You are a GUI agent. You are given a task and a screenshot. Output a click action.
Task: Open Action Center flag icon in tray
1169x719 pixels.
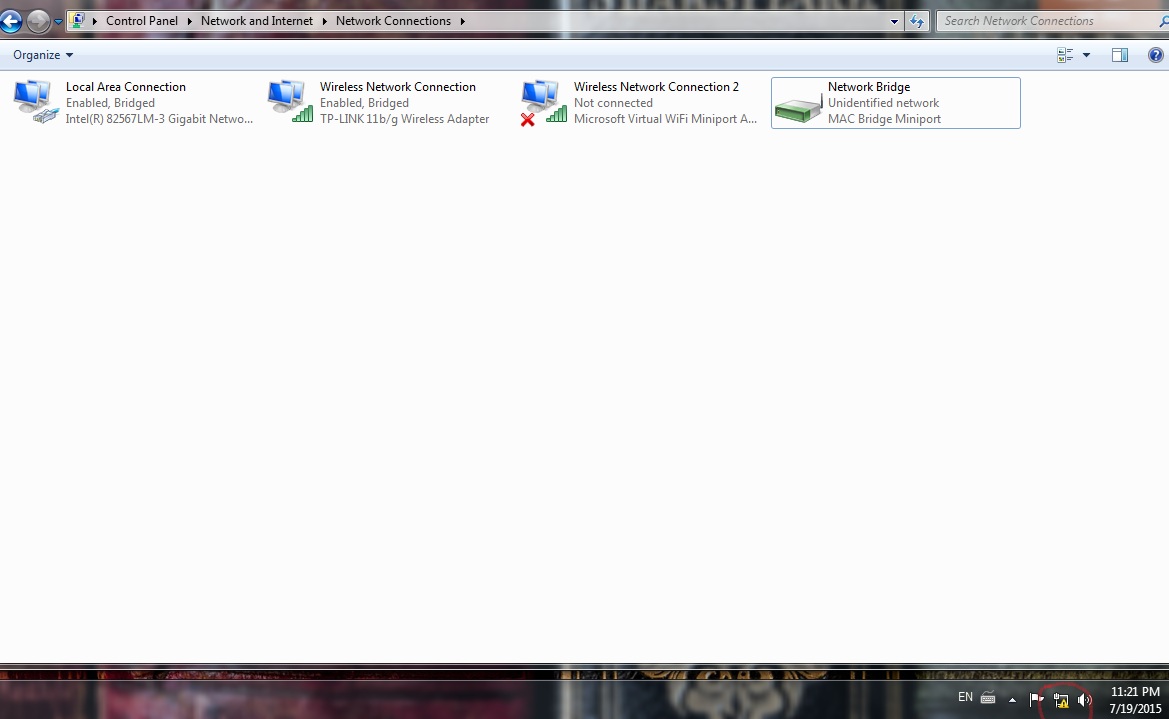(1036, 700)
